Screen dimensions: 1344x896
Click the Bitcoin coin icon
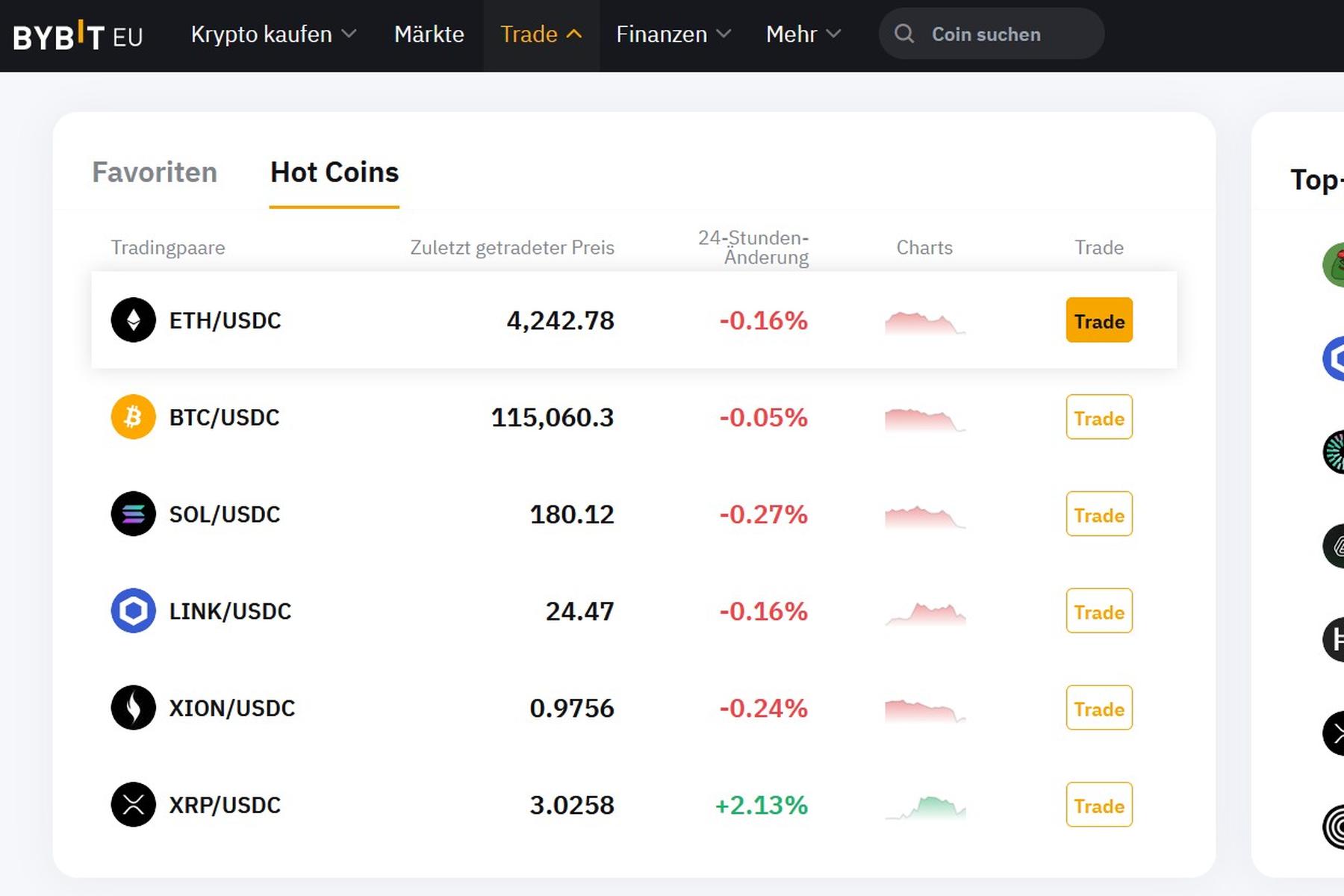tap(134, 417)
